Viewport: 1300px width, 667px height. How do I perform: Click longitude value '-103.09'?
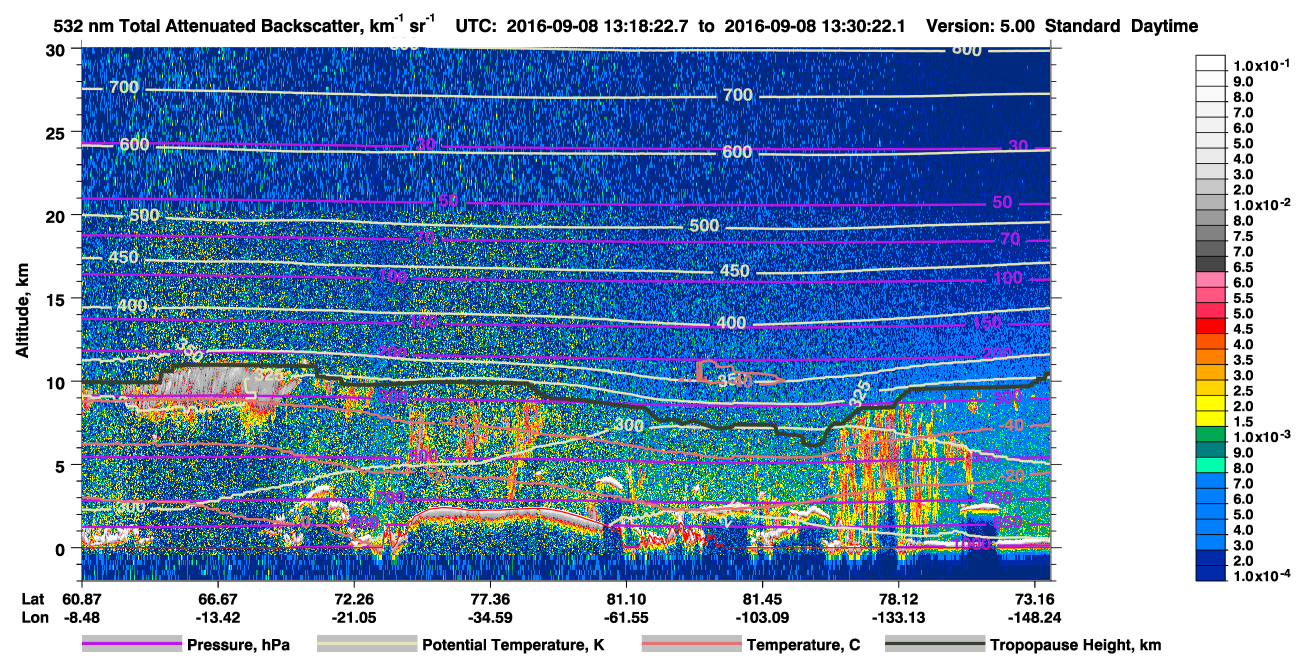[763, 618]
